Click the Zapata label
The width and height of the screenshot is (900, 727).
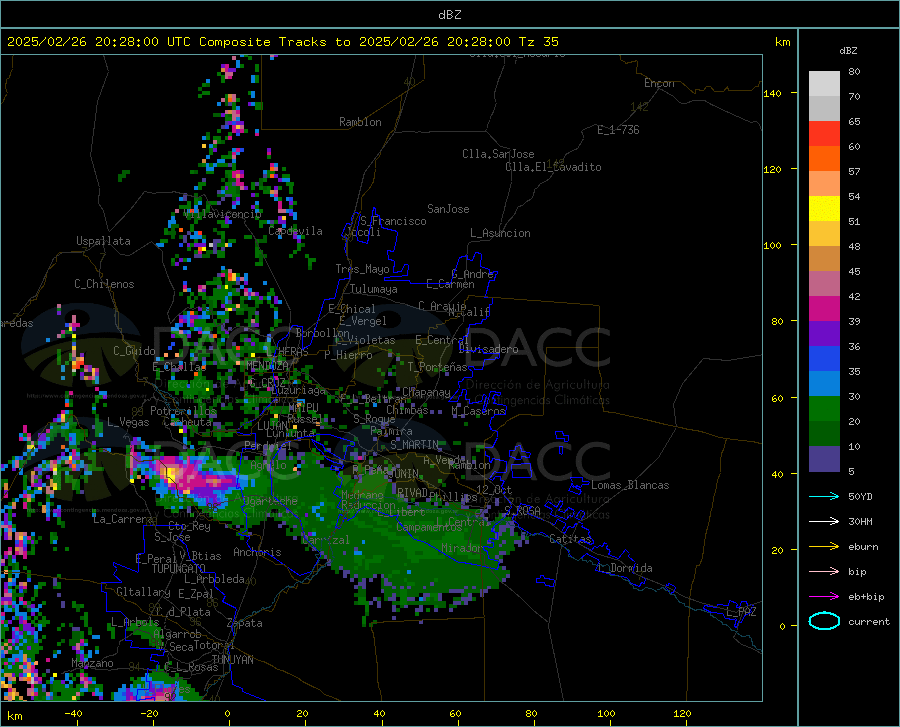[245, 623]
